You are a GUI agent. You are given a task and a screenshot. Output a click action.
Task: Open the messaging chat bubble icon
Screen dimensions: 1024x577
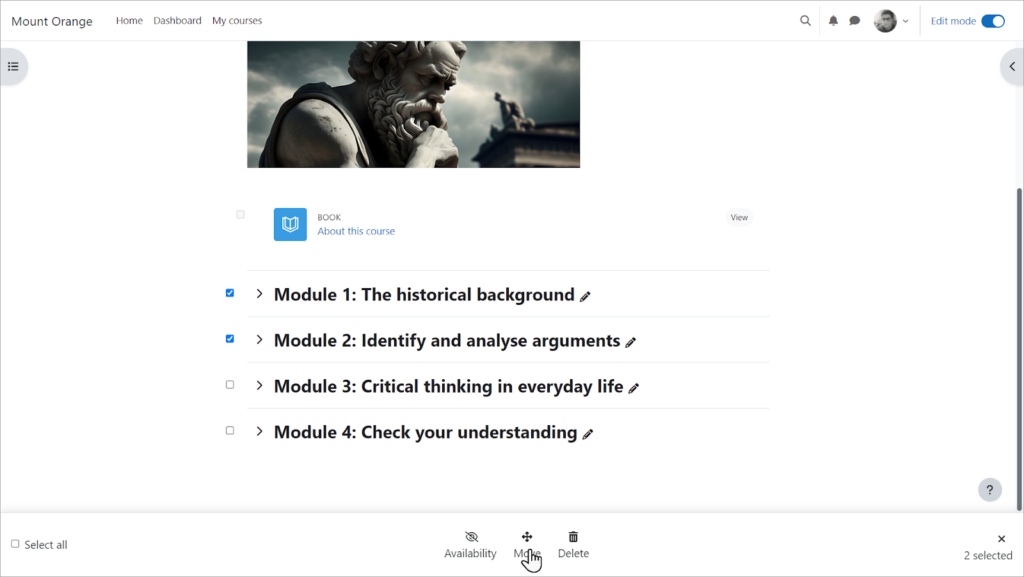855,21
